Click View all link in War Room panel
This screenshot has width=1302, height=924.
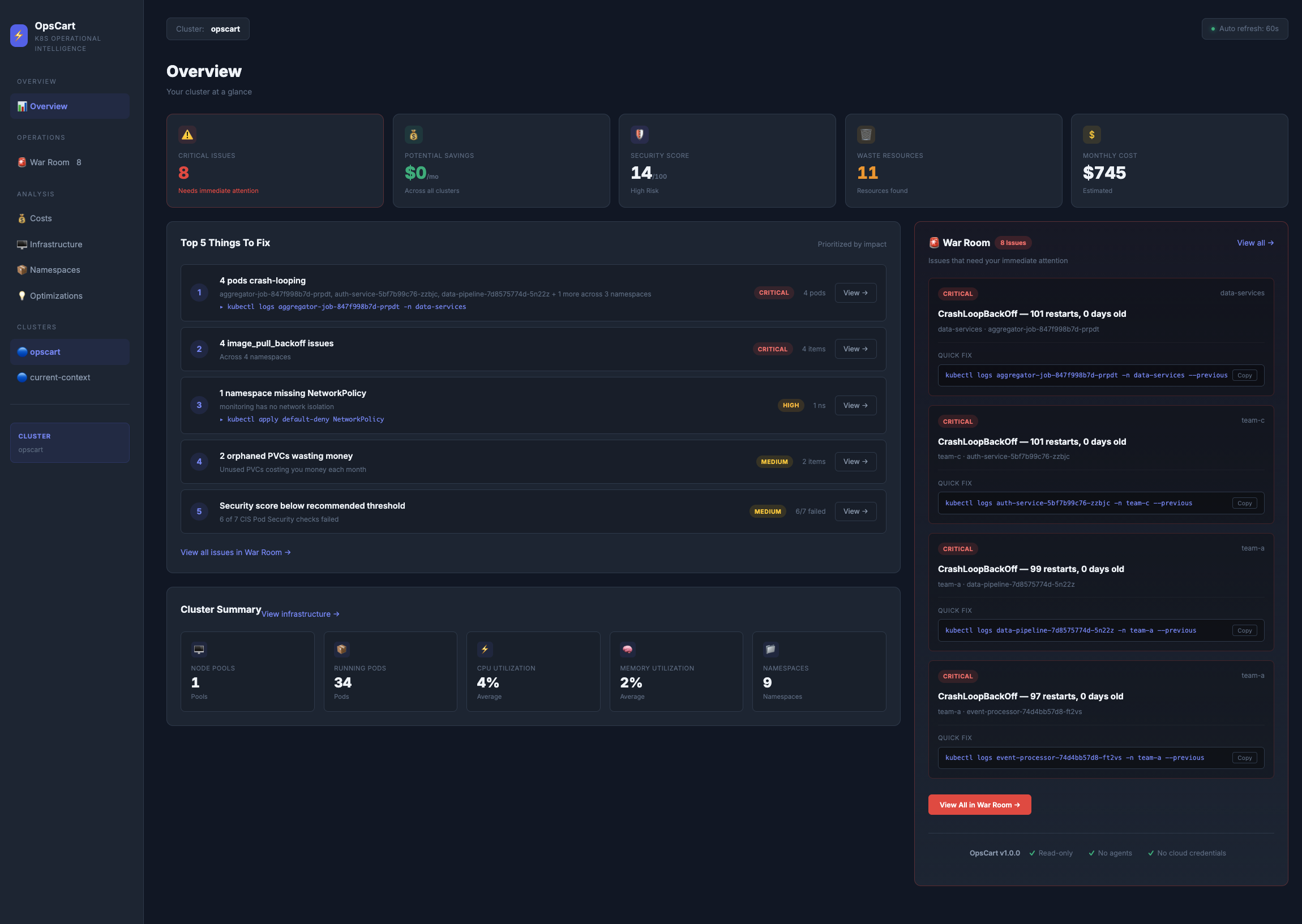click(x=1255, y=243)
